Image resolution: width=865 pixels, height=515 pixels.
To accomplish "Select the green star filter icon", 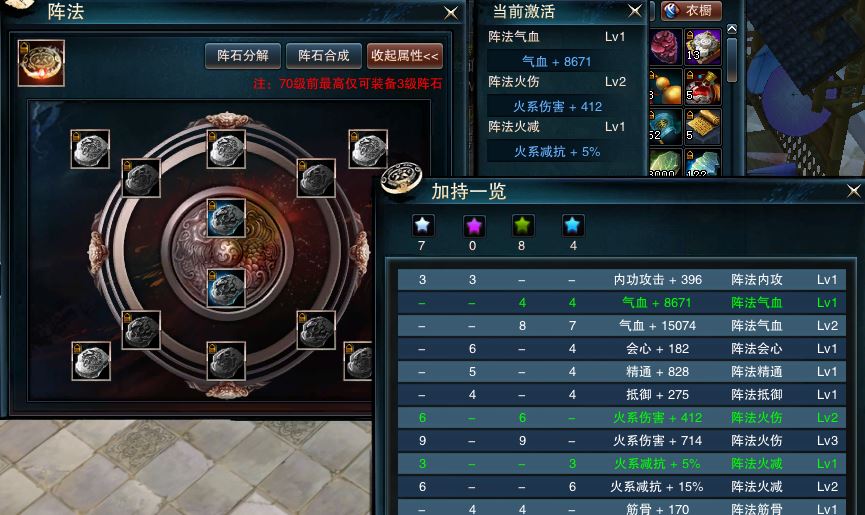I will pyautogui.click(x=522, y=225).
